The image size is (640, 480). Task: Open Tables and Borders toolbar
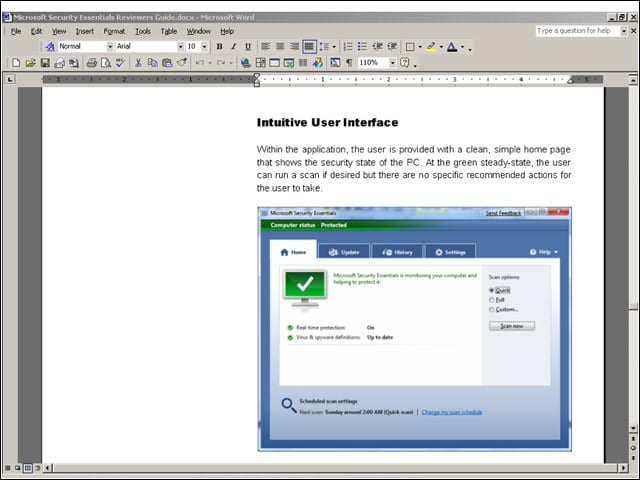[x=260, y=62]
